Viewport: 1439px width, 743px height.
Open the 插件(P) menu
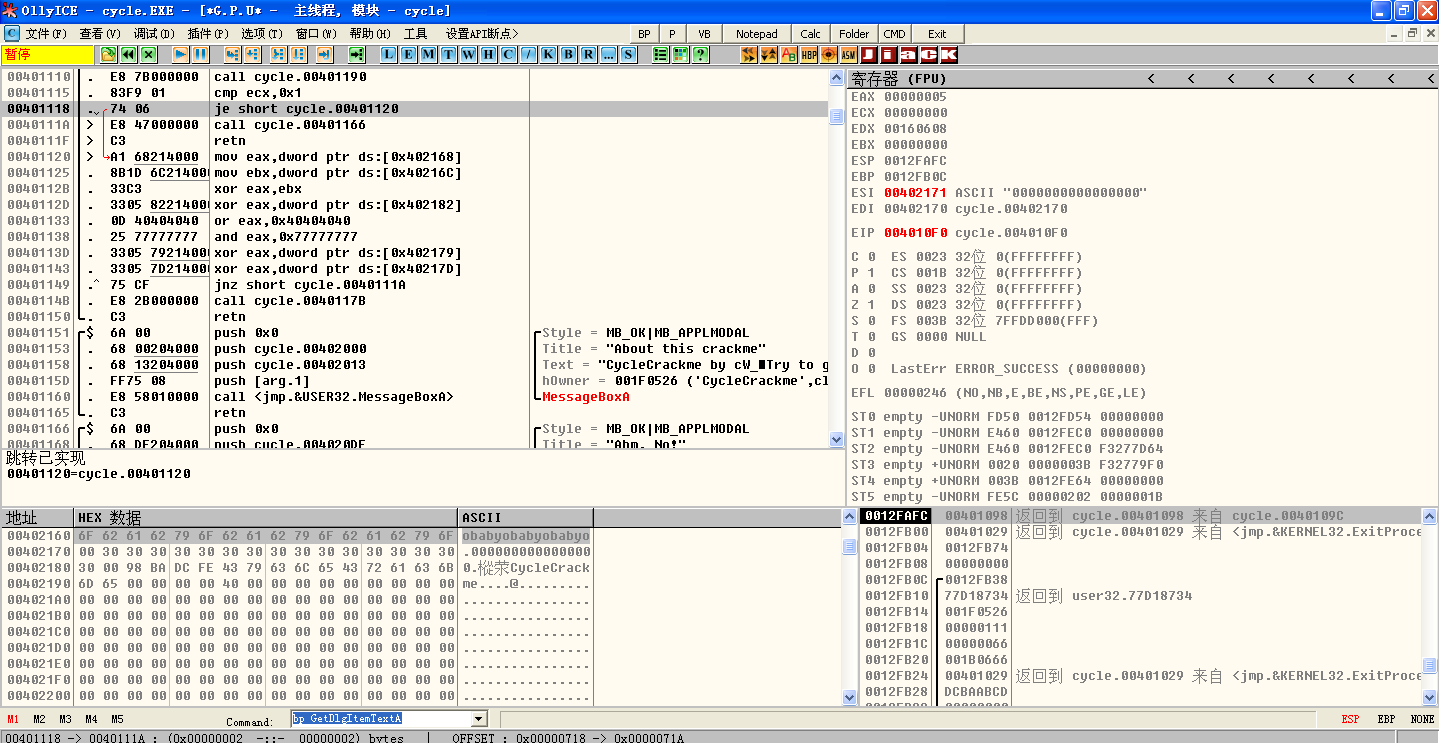(x=208, y=34)
